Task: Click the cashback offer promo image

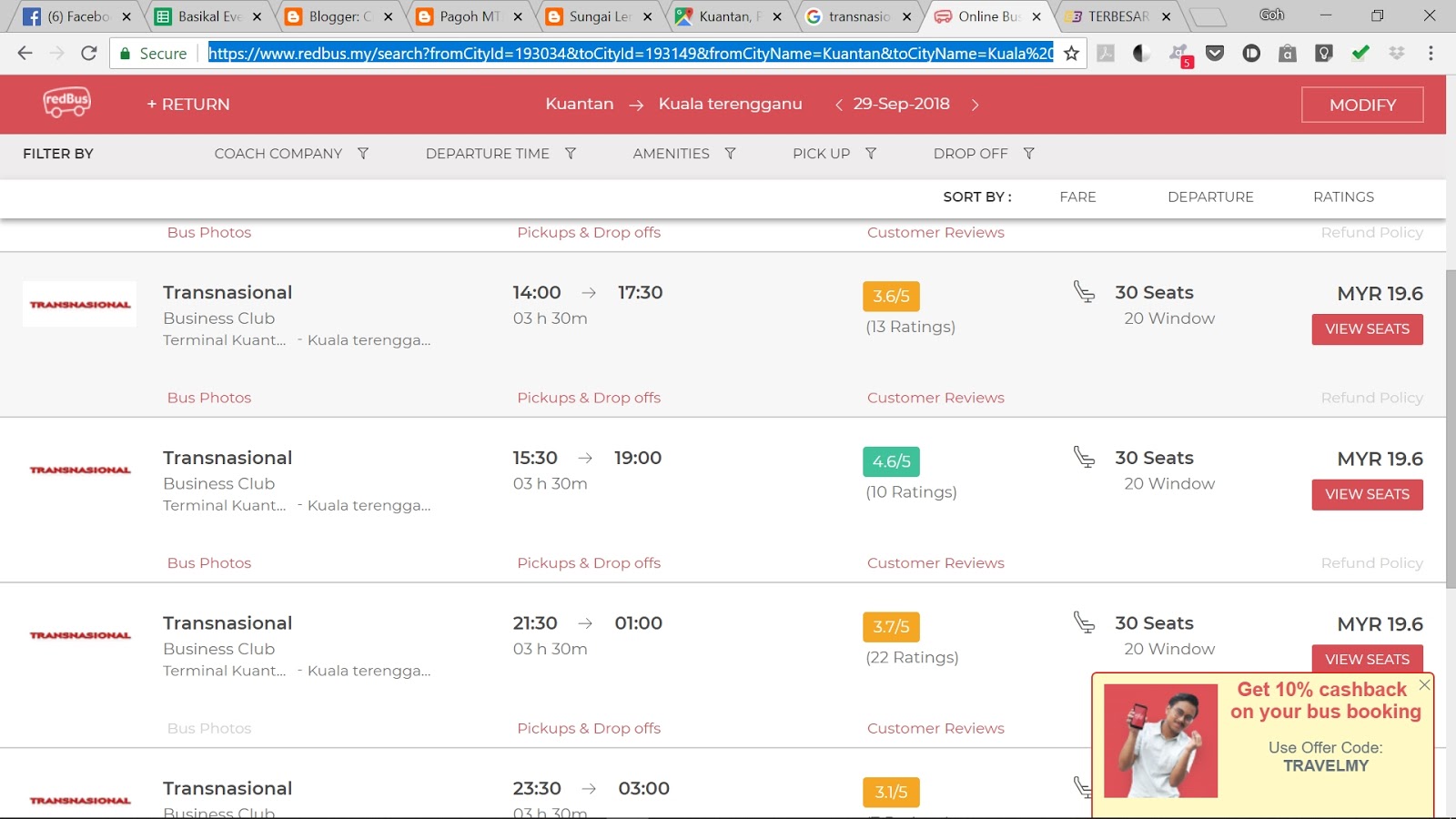Action: (x=1160, y=741)
